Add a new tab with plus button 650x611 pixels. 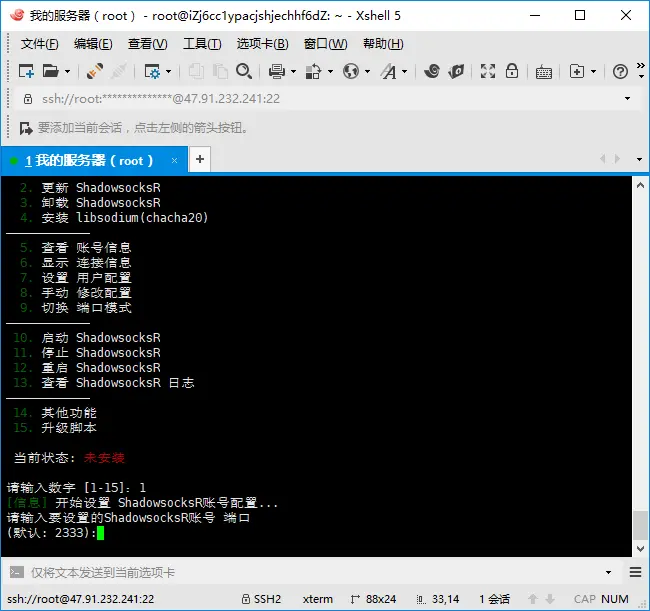pos(200,159)
